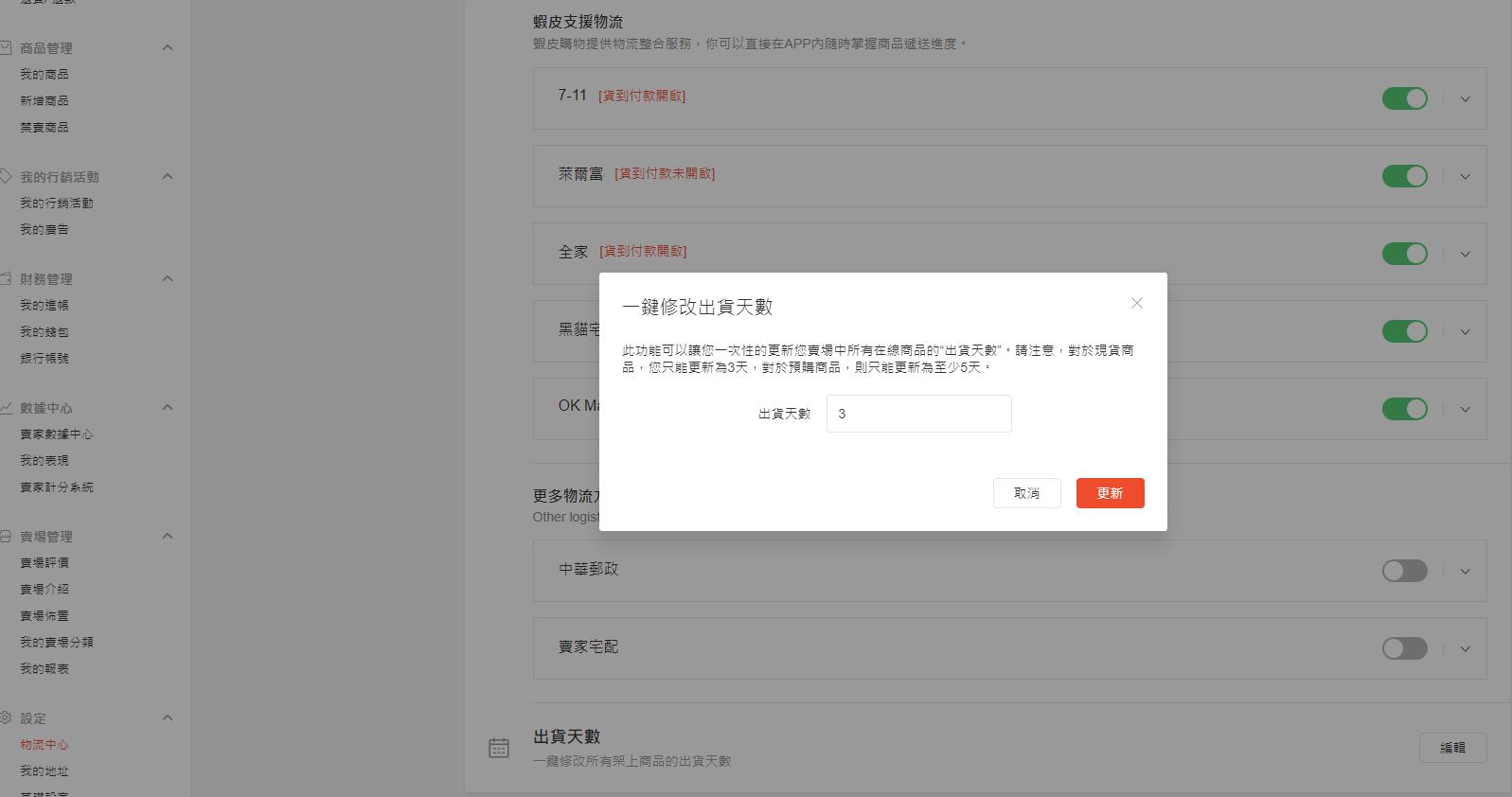Click the 賣場管理 shop icon
This screenshot has width=1512, height=797.
6,537
